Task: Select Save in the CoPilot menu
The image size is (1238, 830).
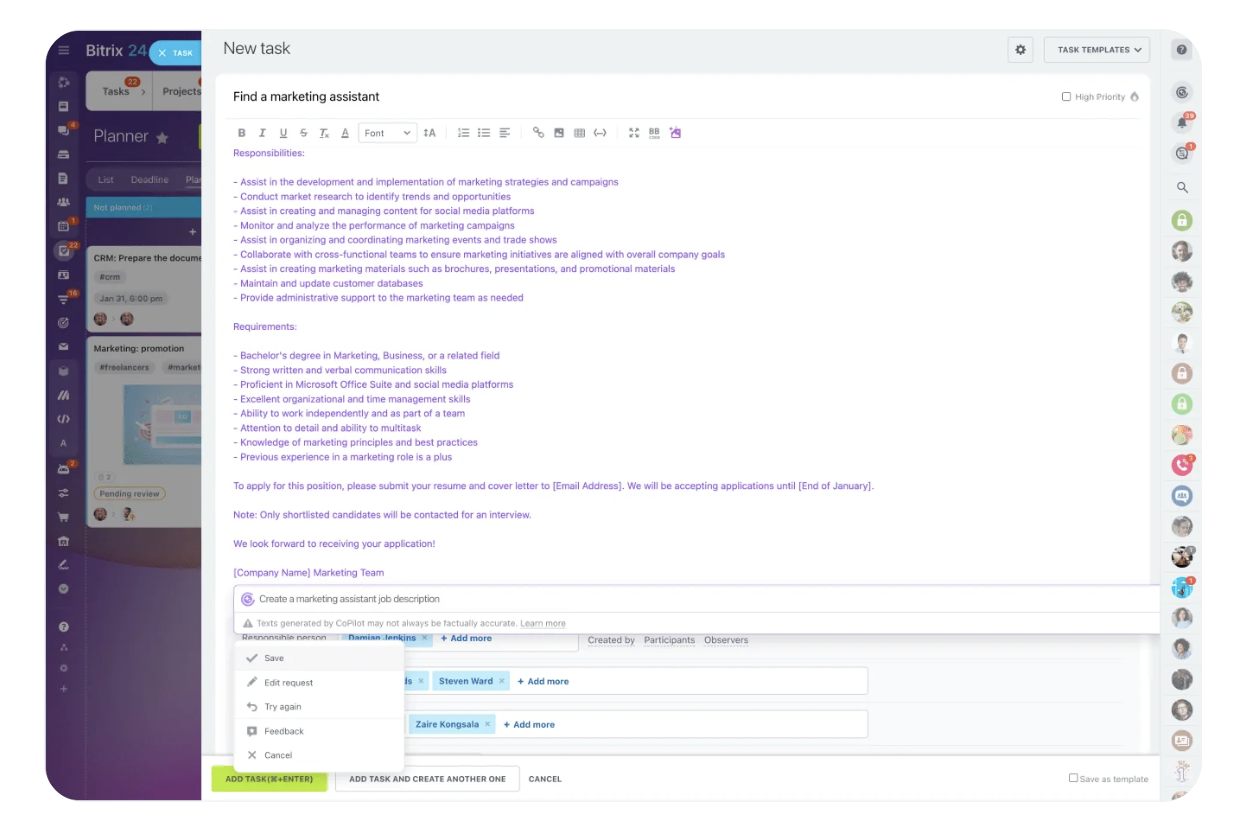Action: pyautogui.click(x=274, y=658)
